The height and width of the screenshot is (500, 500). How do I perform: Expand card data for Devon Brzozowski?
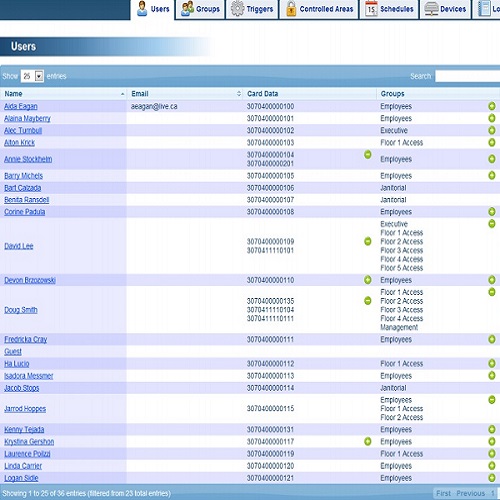click(368, 280)
